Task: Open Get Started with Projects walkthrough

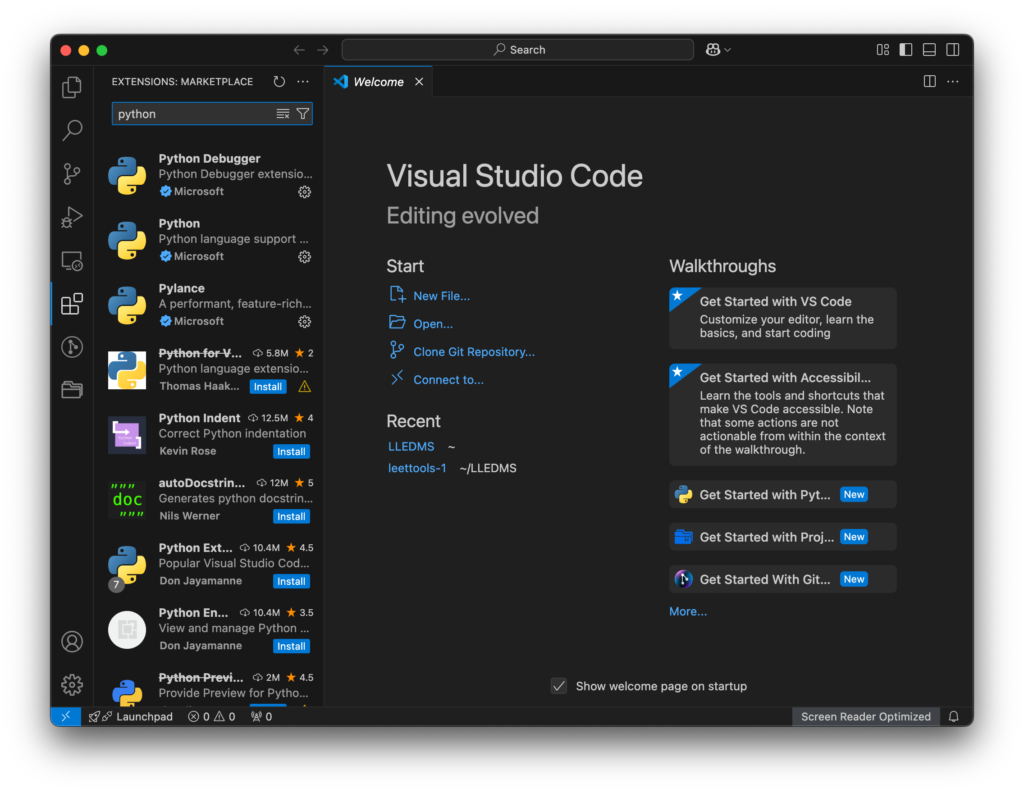Action: click(782, 537)
